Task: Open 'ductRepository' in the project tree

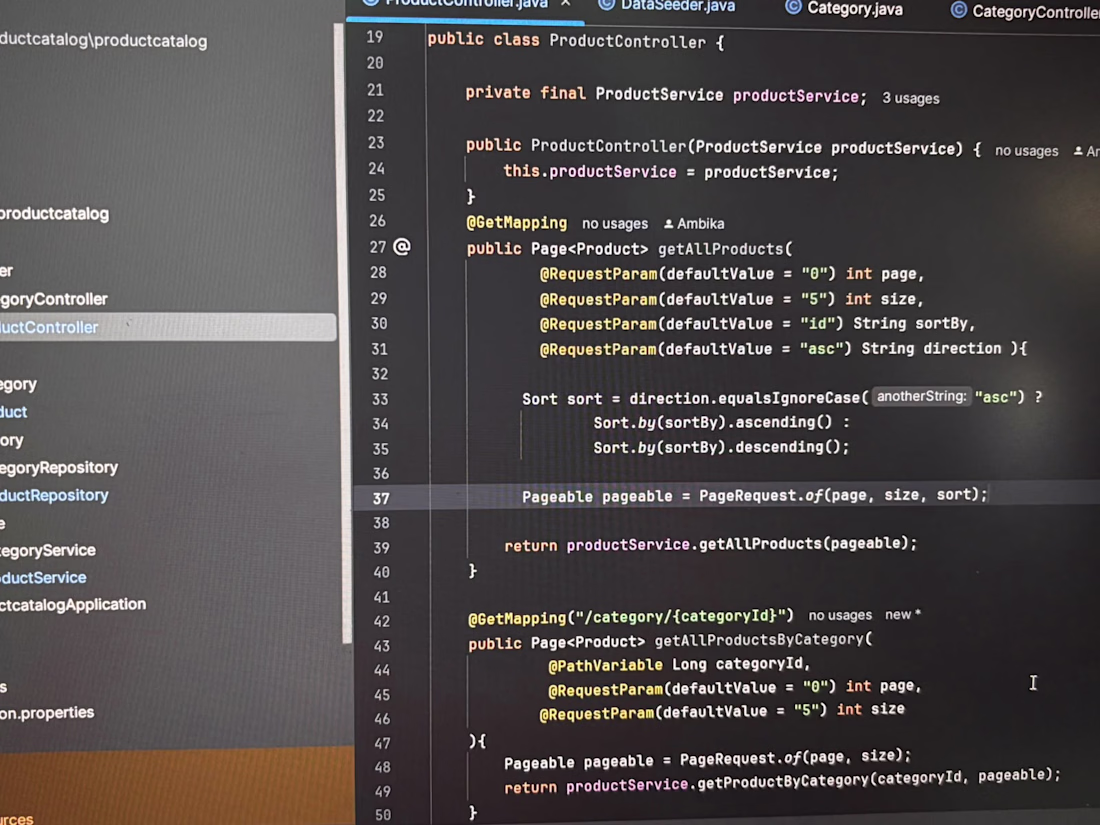Action: tap(54, 495)
